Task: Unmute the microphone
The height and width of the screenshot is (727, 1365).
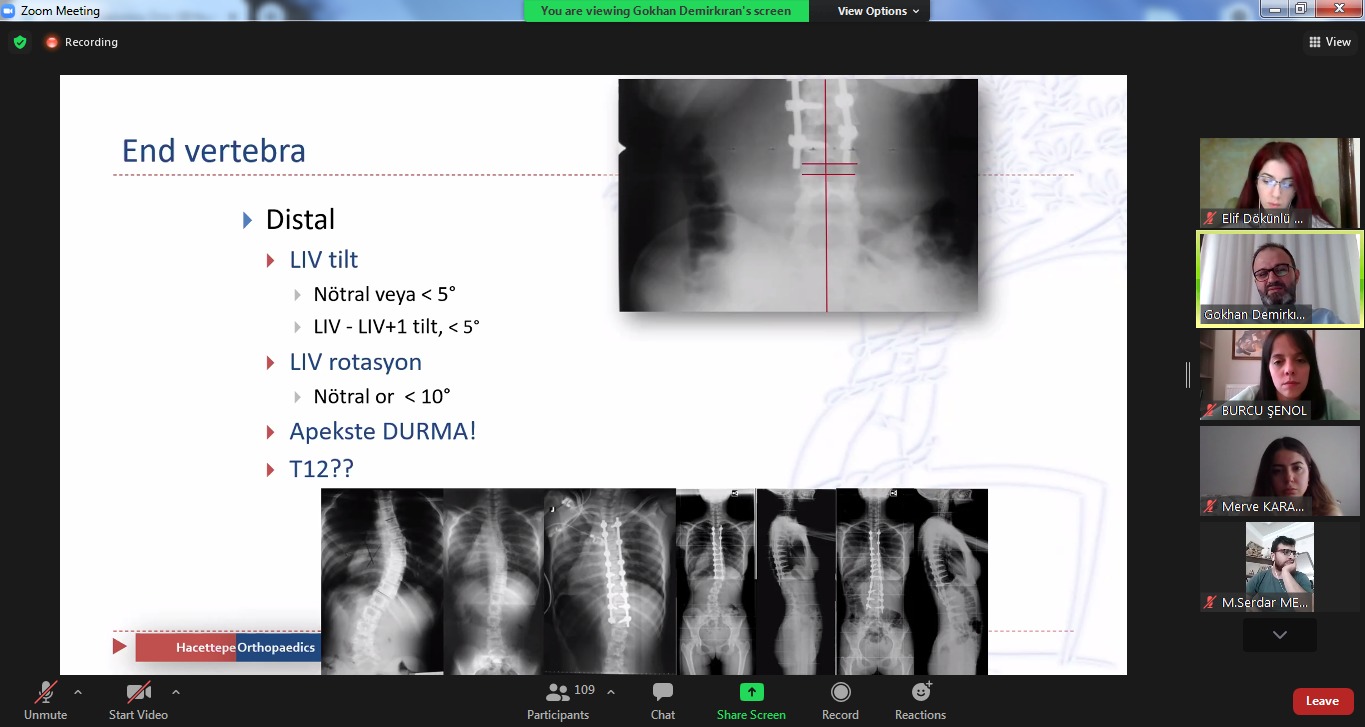Action: pos(46,700)
